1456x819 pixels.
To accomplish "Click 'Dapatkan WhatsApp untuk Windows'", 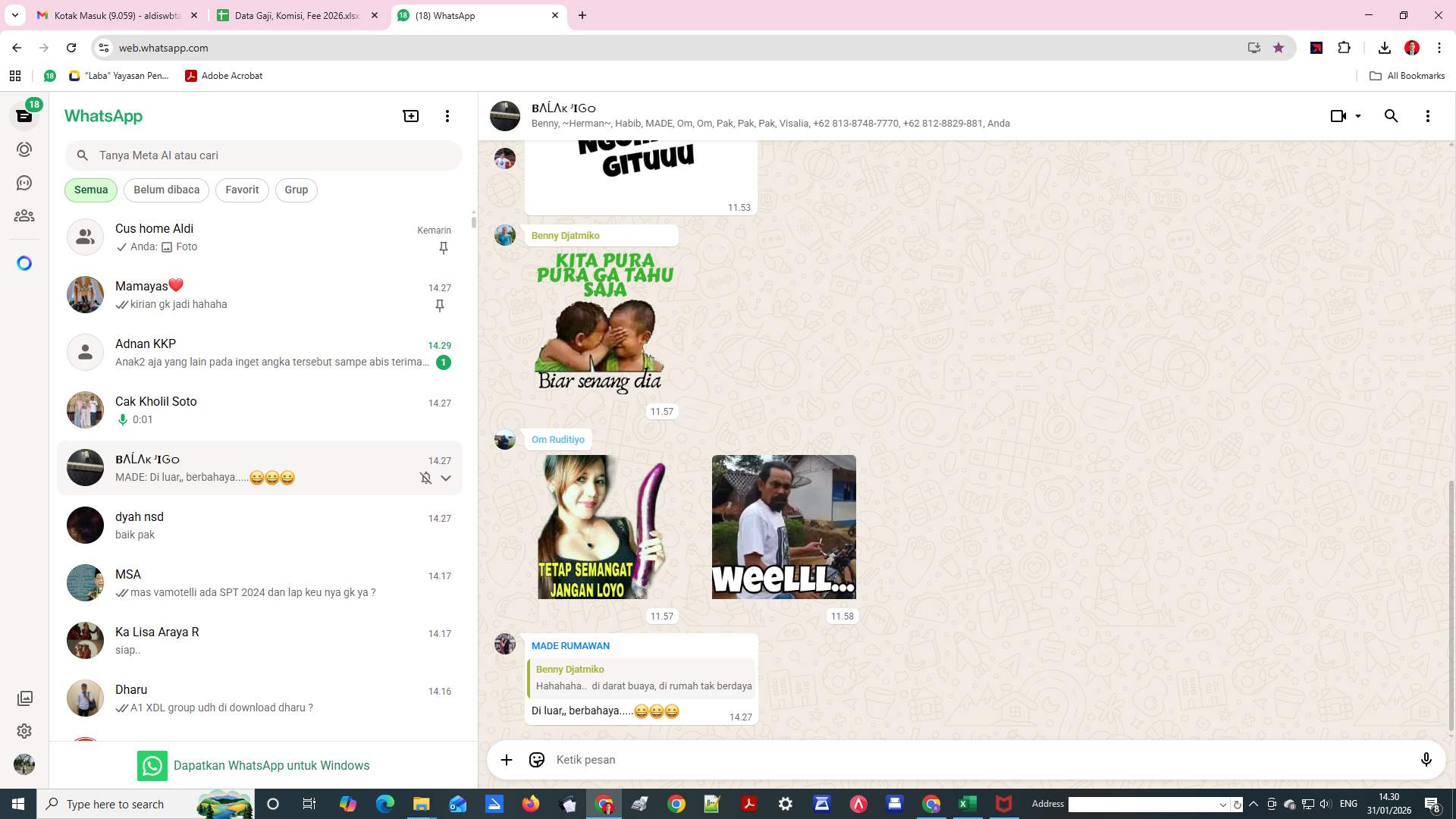I will pyautogui.click(x=272, y=765).
